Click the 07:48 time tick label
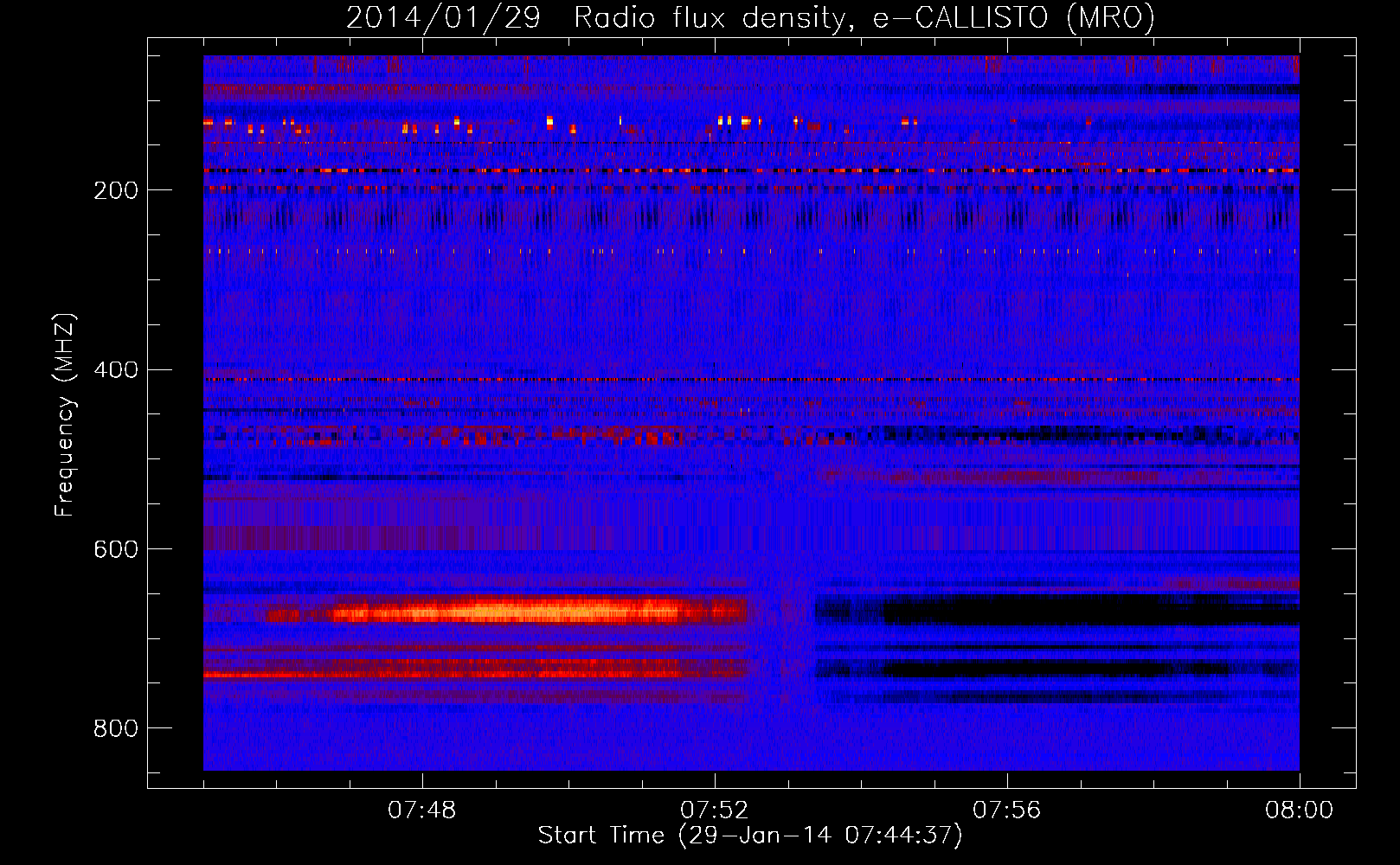The height and width of the screenshot is (865, 1400). click(422, 810)
